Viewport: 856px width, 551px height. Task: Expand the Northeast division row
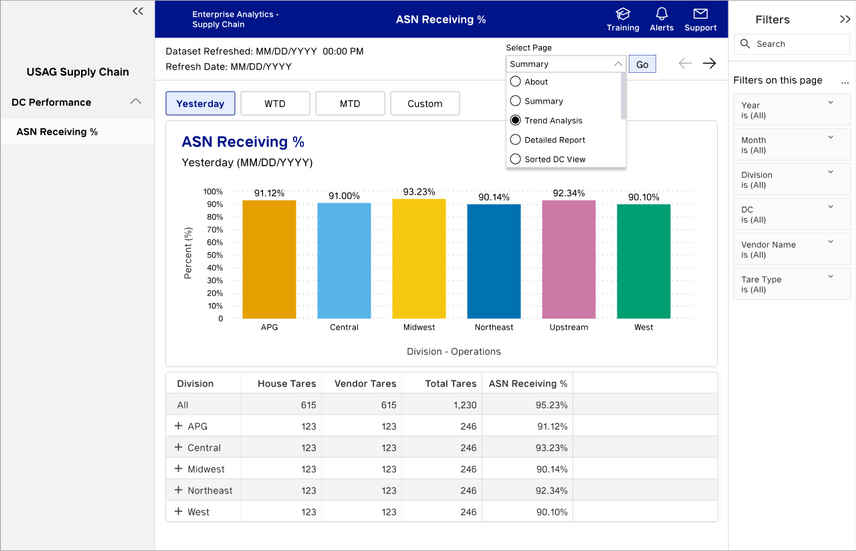pos(178,490)
